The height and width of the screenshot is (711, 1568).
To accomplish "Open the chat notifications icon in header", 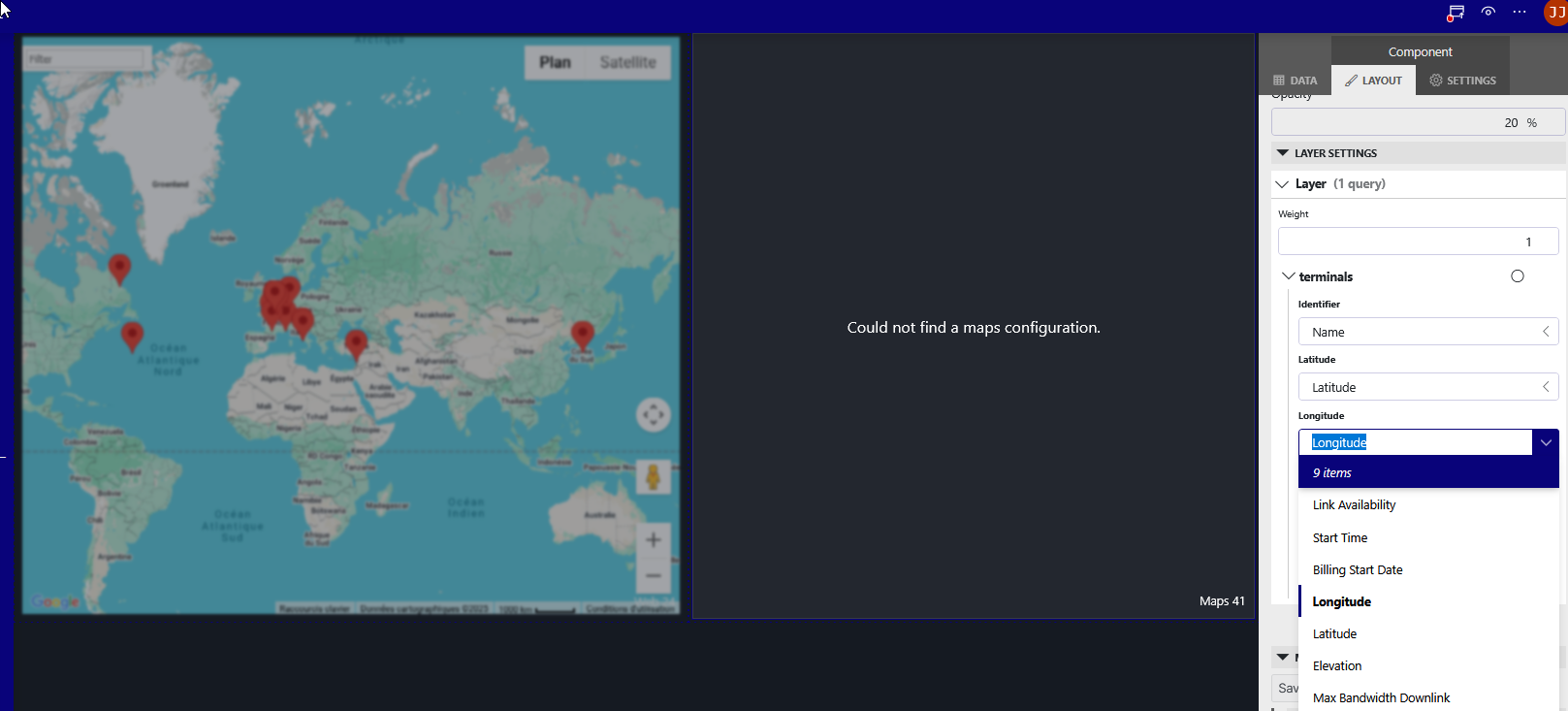I will pyautogui.click(x=1456, y=13).
